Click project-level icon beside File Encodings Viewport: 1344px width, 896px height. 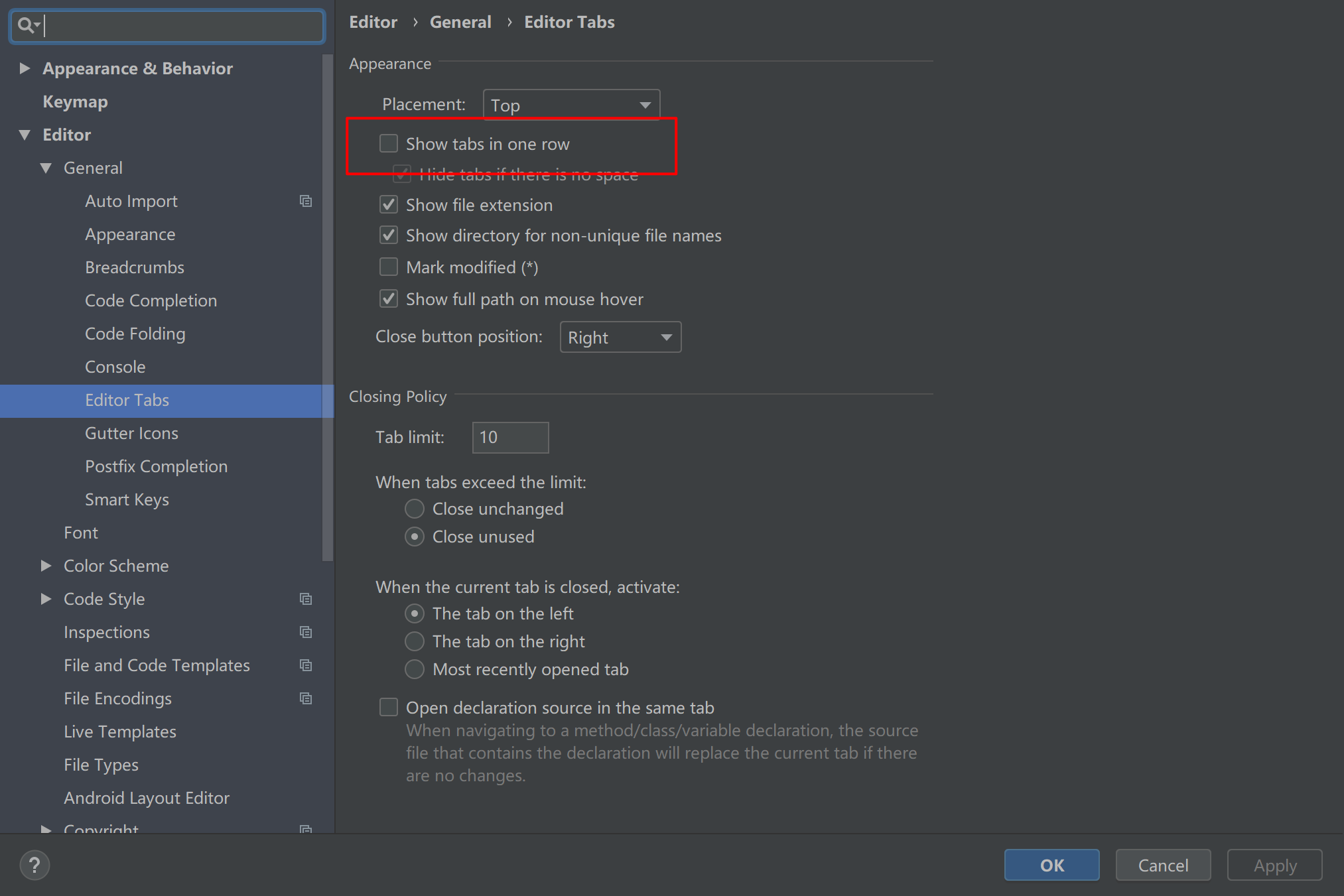pyautogui.click(x=306, y=698)
